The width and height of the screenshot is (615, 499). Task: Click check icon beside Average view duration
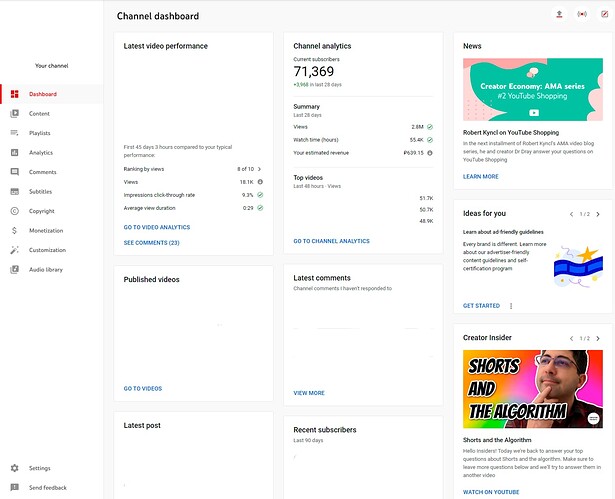click(x=260, y=208)
